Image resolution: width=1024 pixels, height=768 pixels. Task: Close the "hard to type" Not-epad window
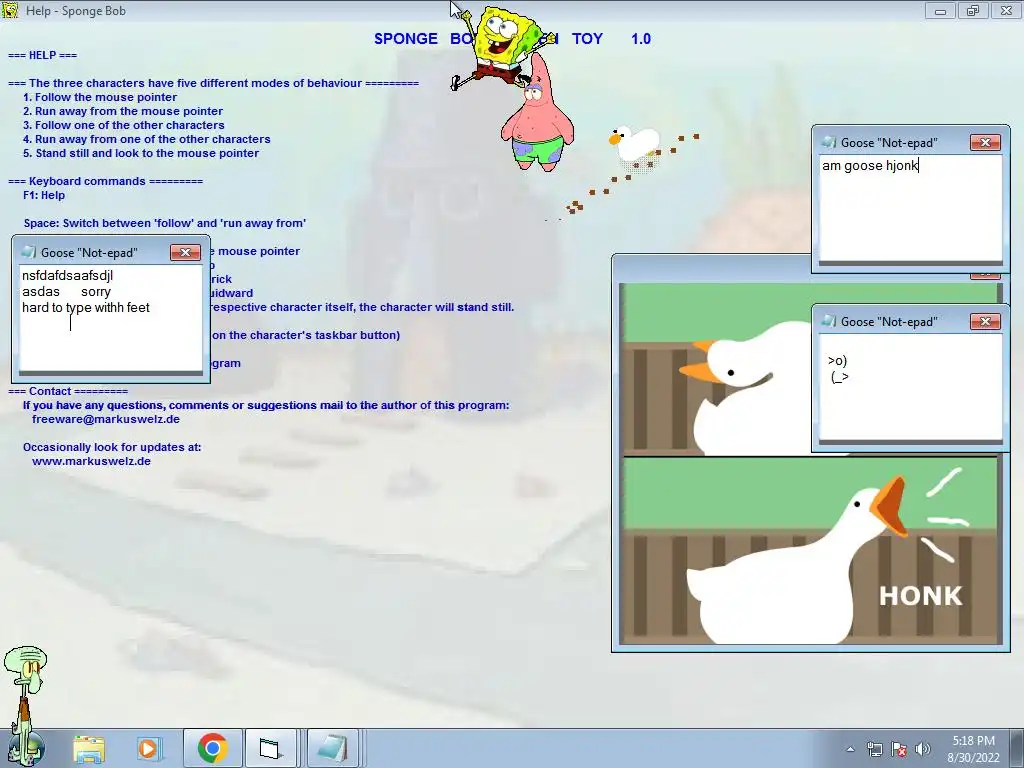coord(185,253)
